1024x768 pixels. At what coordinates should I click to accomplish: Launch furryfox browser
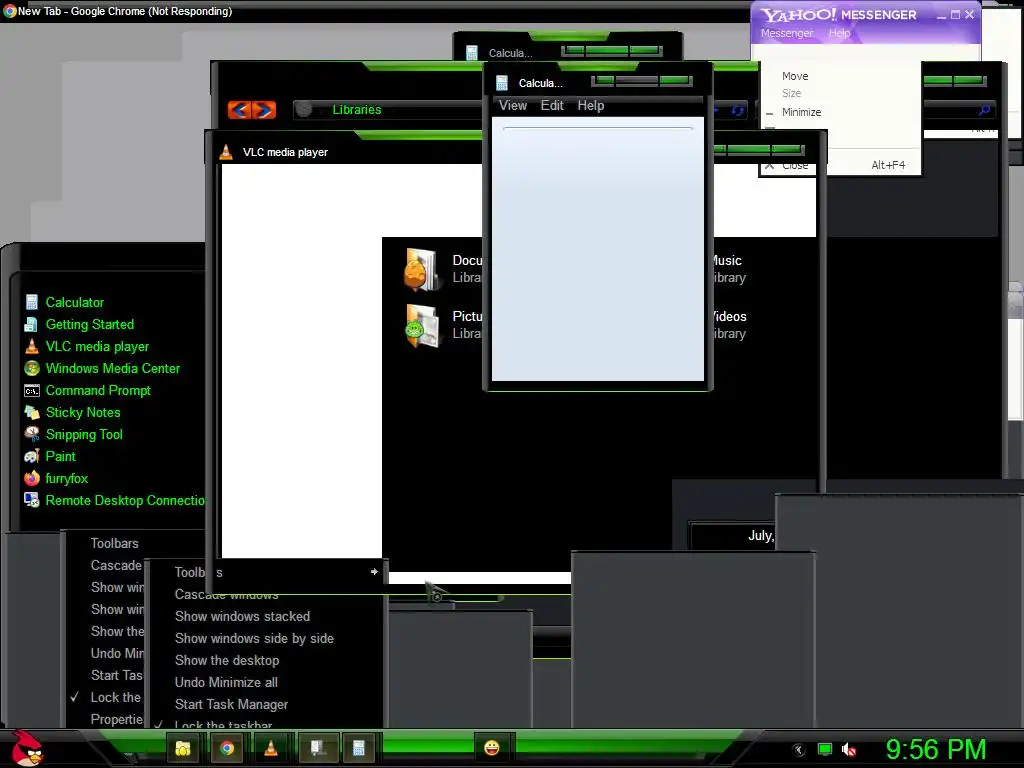point(66,479)
